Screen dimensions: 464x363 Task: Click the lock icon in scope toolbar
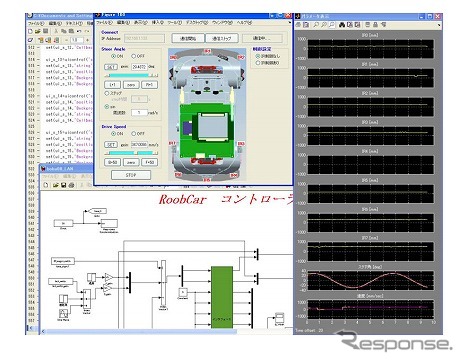pos(375,25)
